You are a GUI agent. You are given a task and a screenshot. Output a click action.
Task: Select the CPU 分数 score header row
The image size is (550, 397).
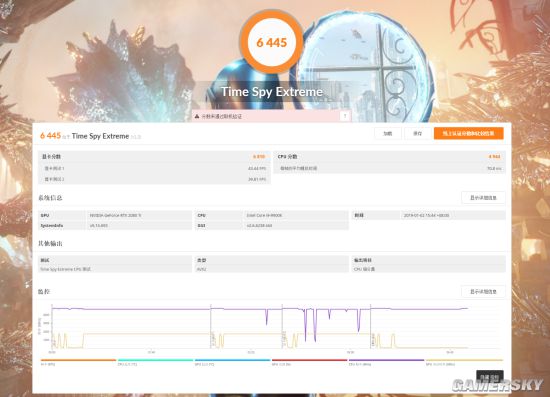click(389, 156)
